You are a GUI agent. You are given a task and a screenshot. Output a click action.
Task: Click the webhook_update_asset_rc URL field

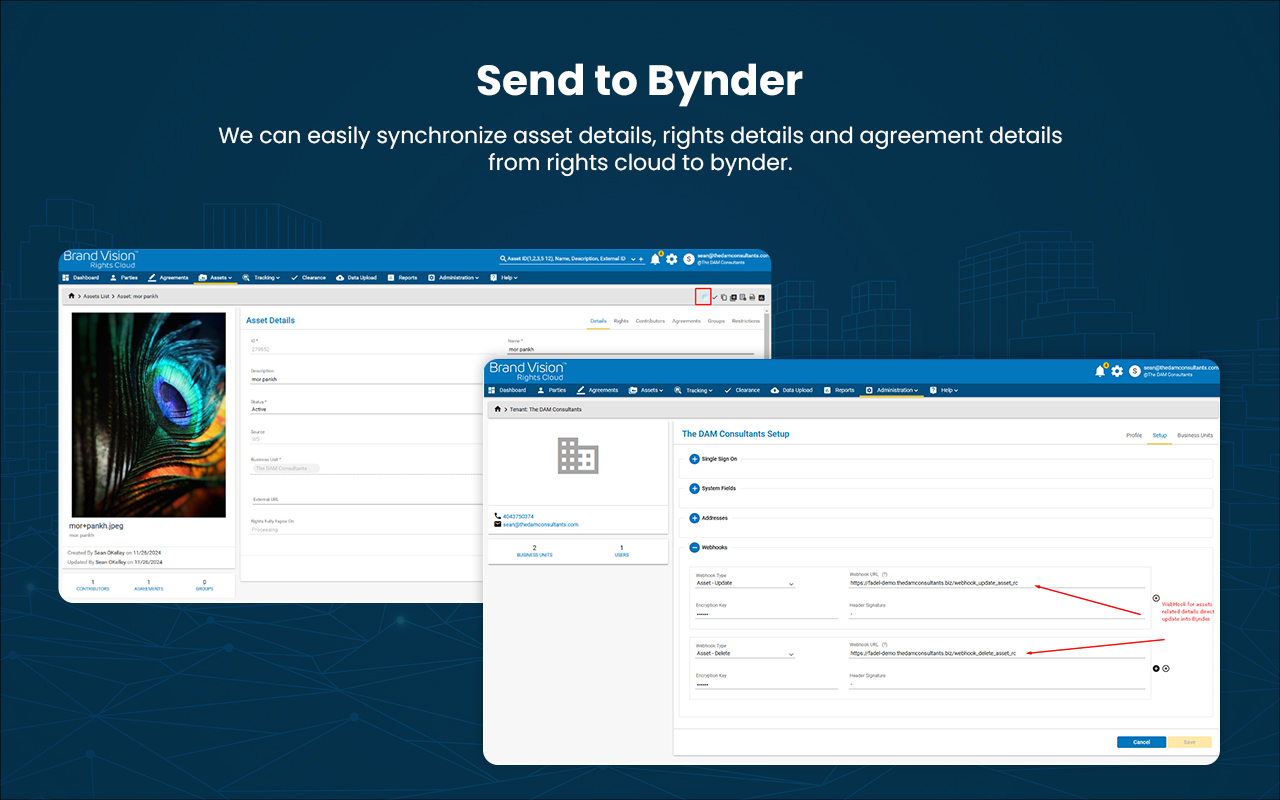(x=997, y=583)
